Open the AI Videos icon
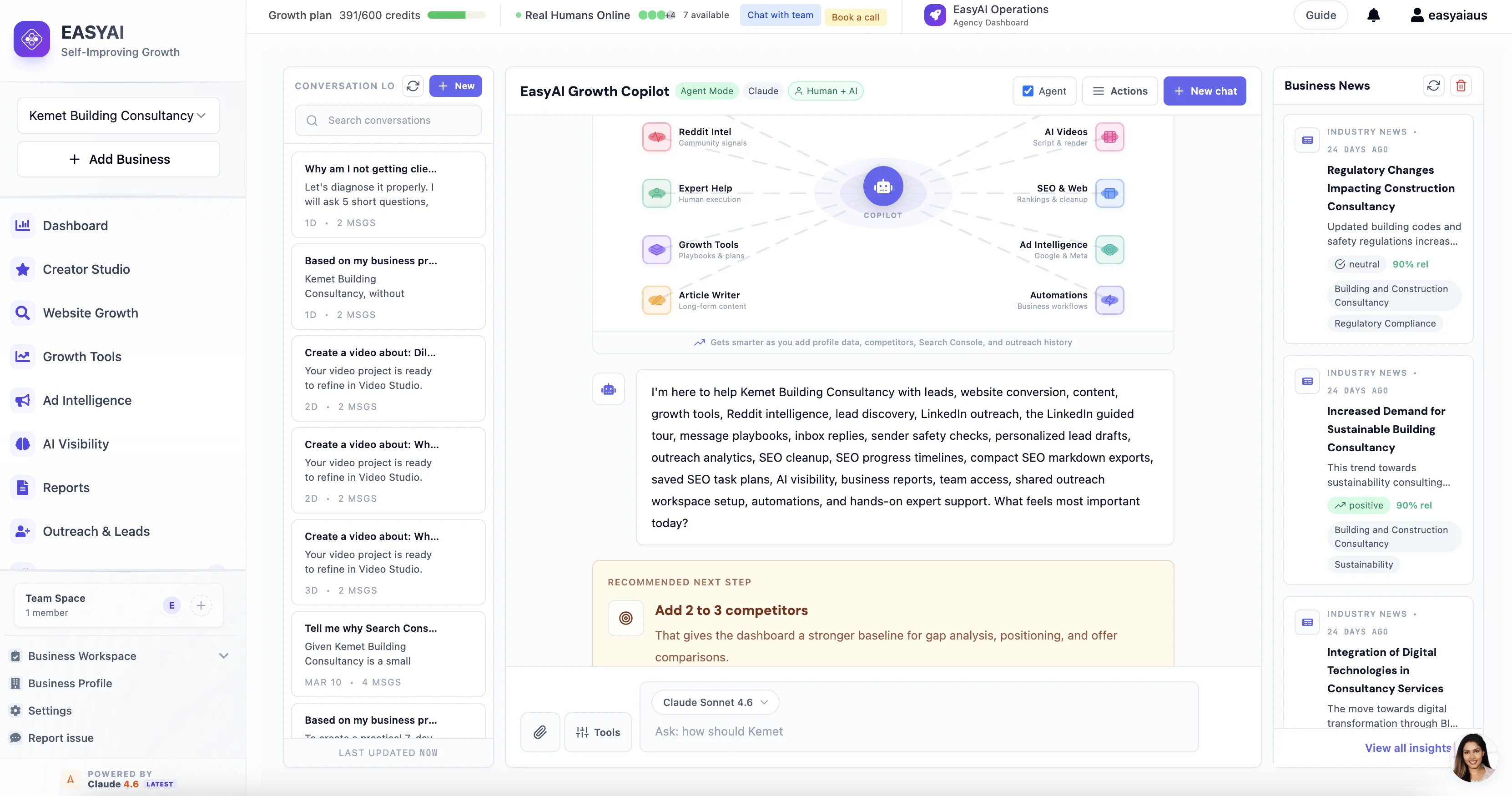 pyautogui.click(x=1109, y=137)
